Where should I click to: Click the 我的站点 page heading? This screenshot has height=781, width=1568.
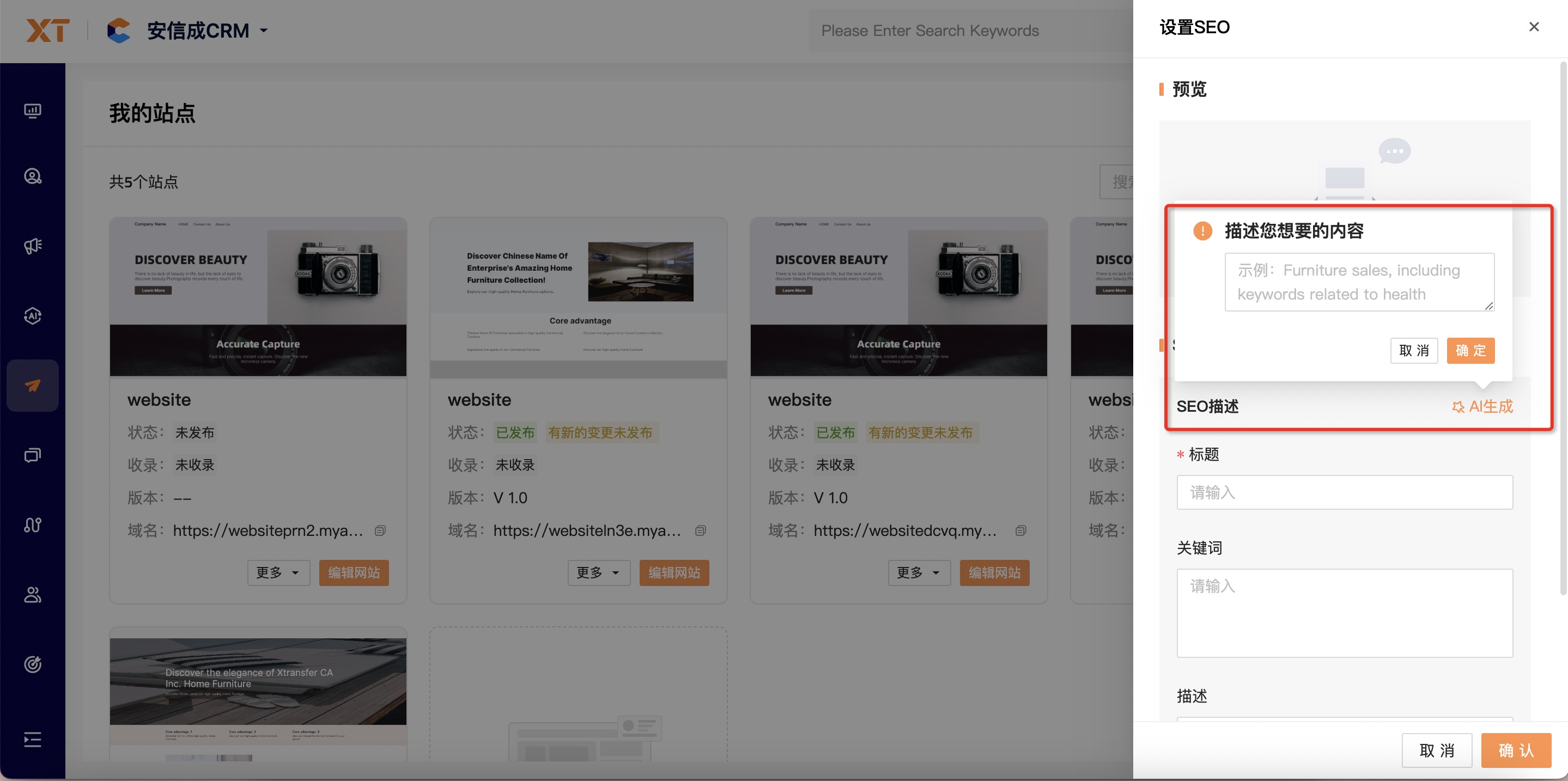coord(152,113)
